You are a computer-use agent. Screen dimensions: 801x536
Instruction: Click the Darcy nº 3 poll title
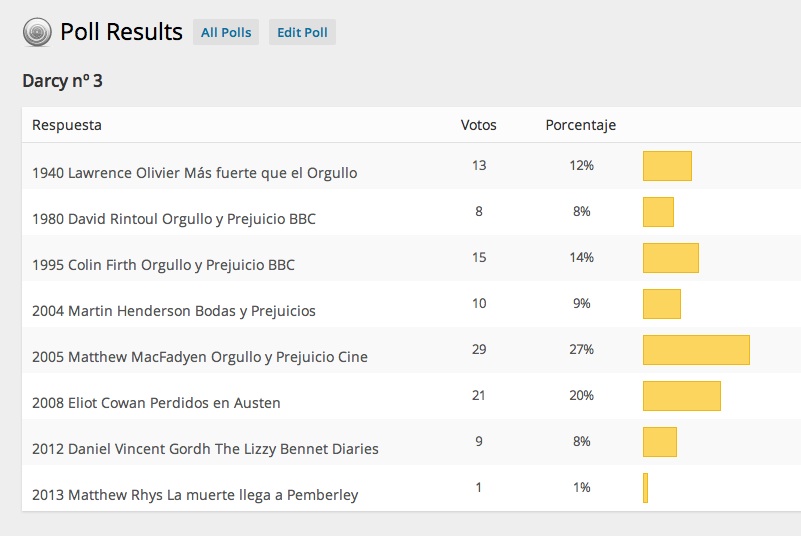62,81
